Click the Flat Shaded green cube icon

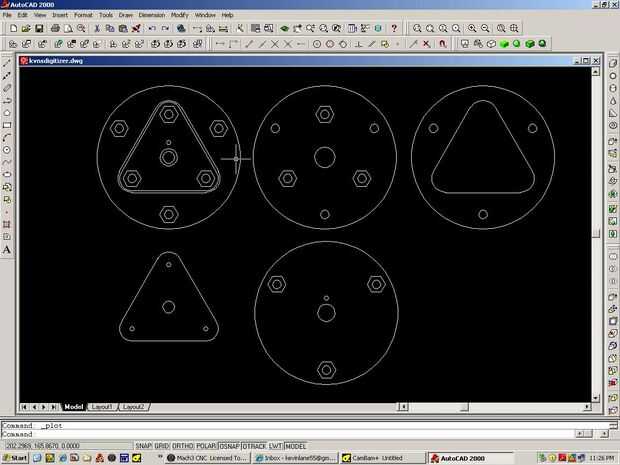504,44
